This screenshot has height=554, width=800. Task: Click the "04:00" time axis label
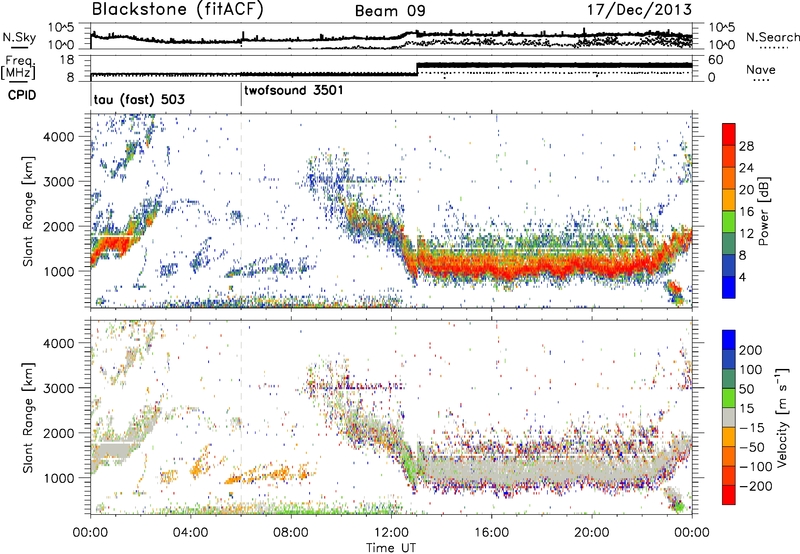coord(191,533)
